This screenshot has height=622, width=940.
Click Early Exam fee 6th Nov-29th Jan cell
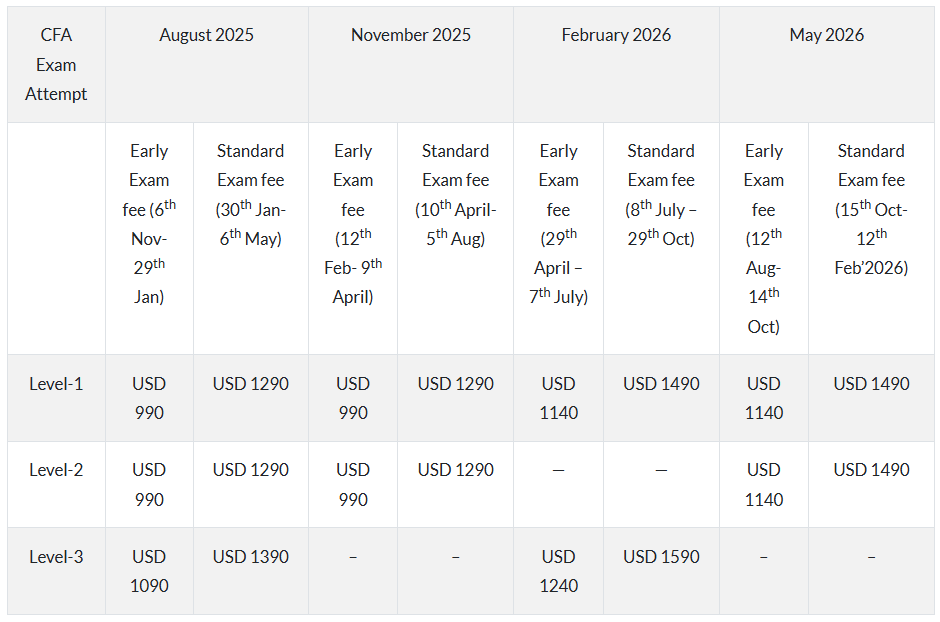click(x=149, y=224)
